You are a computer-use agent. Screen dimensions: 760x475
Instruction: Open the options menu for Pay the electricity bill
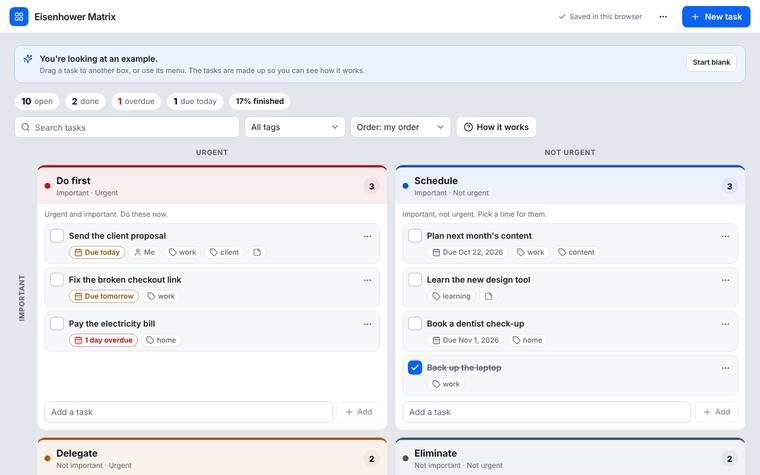pos(367,324)
